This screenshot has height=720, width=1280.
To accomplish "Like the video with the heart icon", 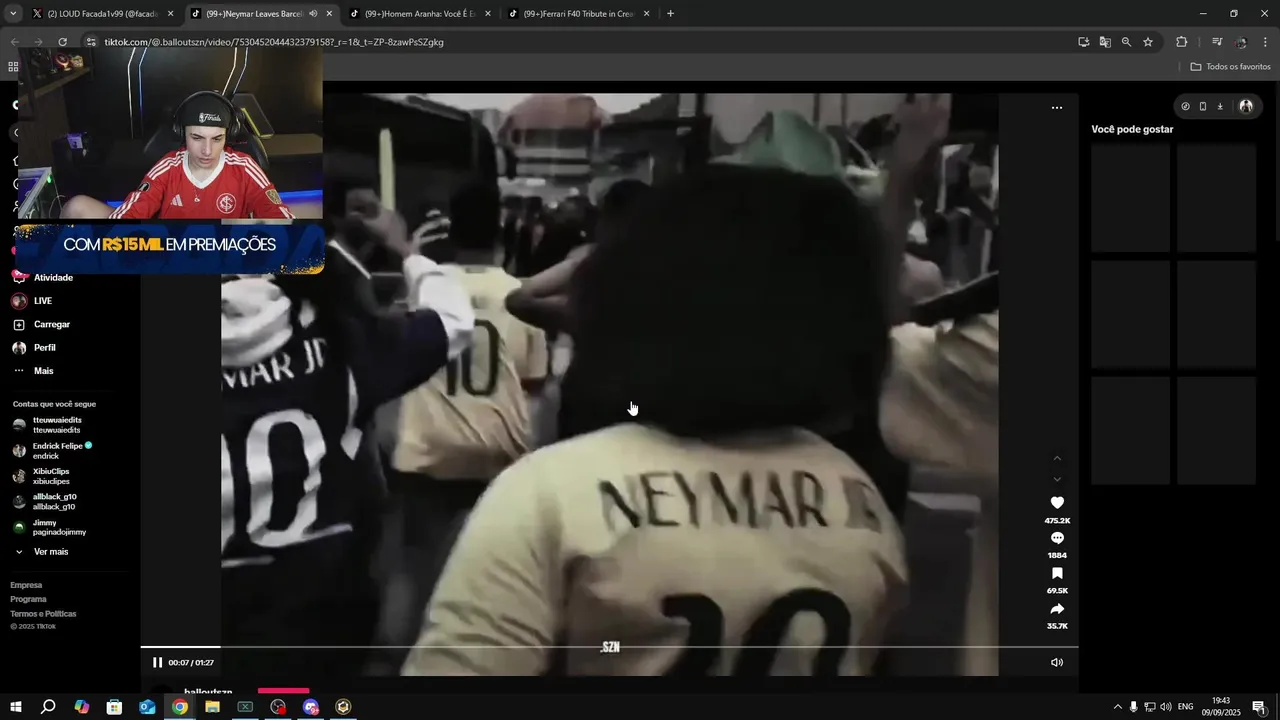I will pos(1057,503).
